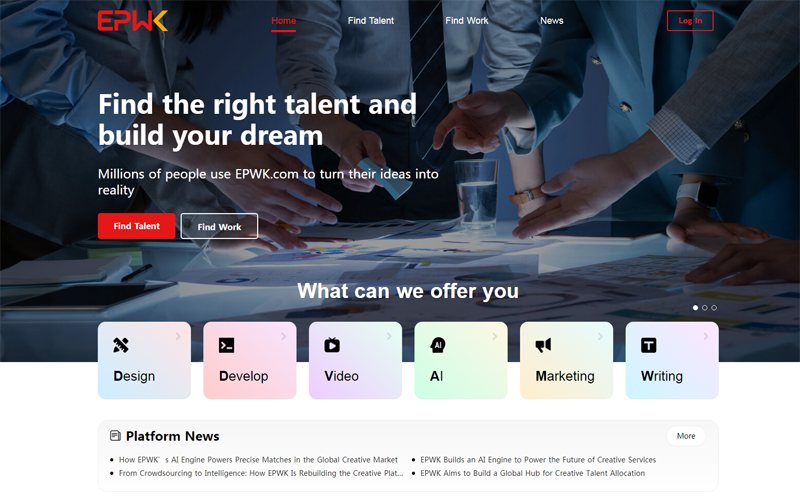Expand the Writing card chevron arrow
This screenshot has height=500, width=800.
click(706, 336)
